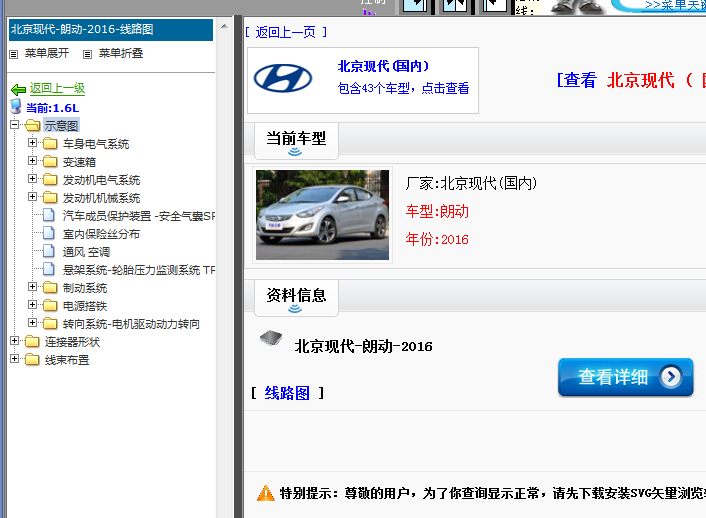Click the green back arrow icon

coord(18,89)
